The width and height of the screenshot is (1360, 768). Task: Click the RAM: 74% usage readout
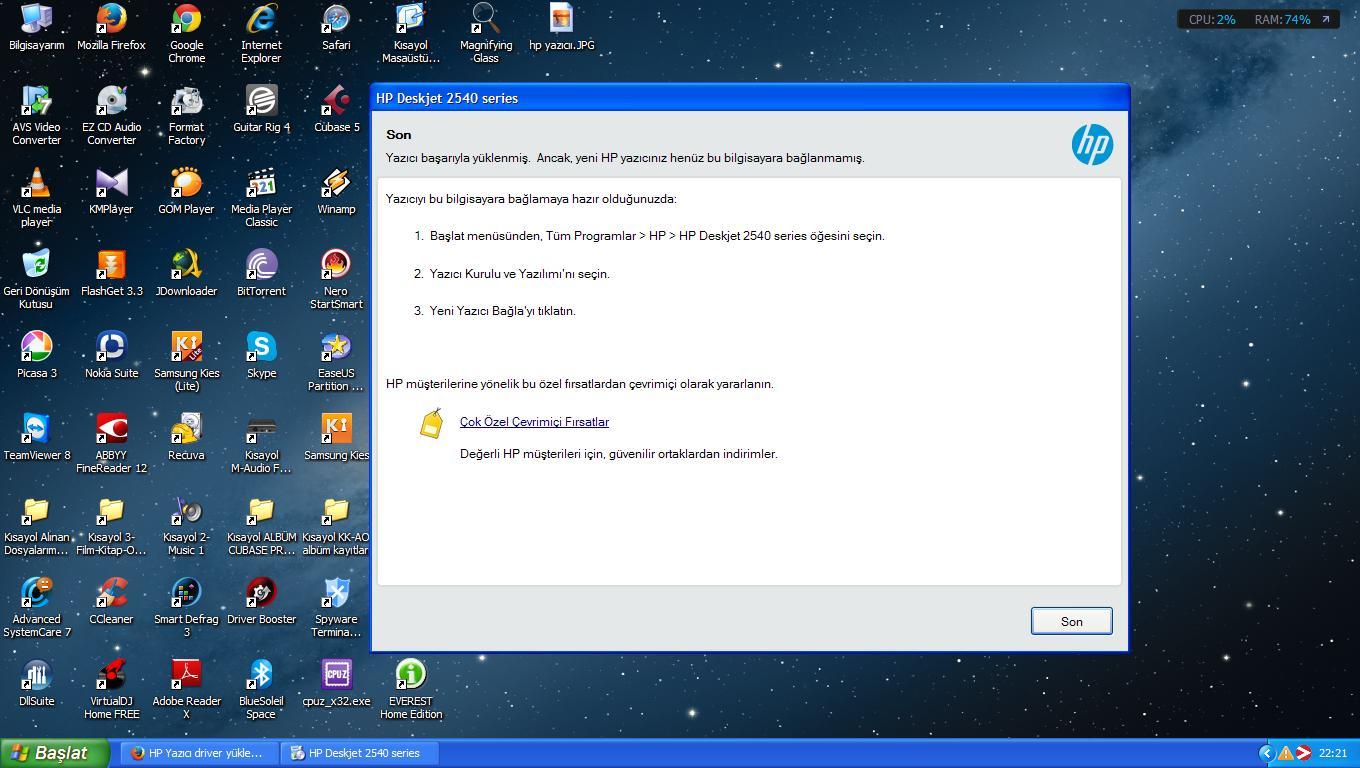click(1282, 19)
